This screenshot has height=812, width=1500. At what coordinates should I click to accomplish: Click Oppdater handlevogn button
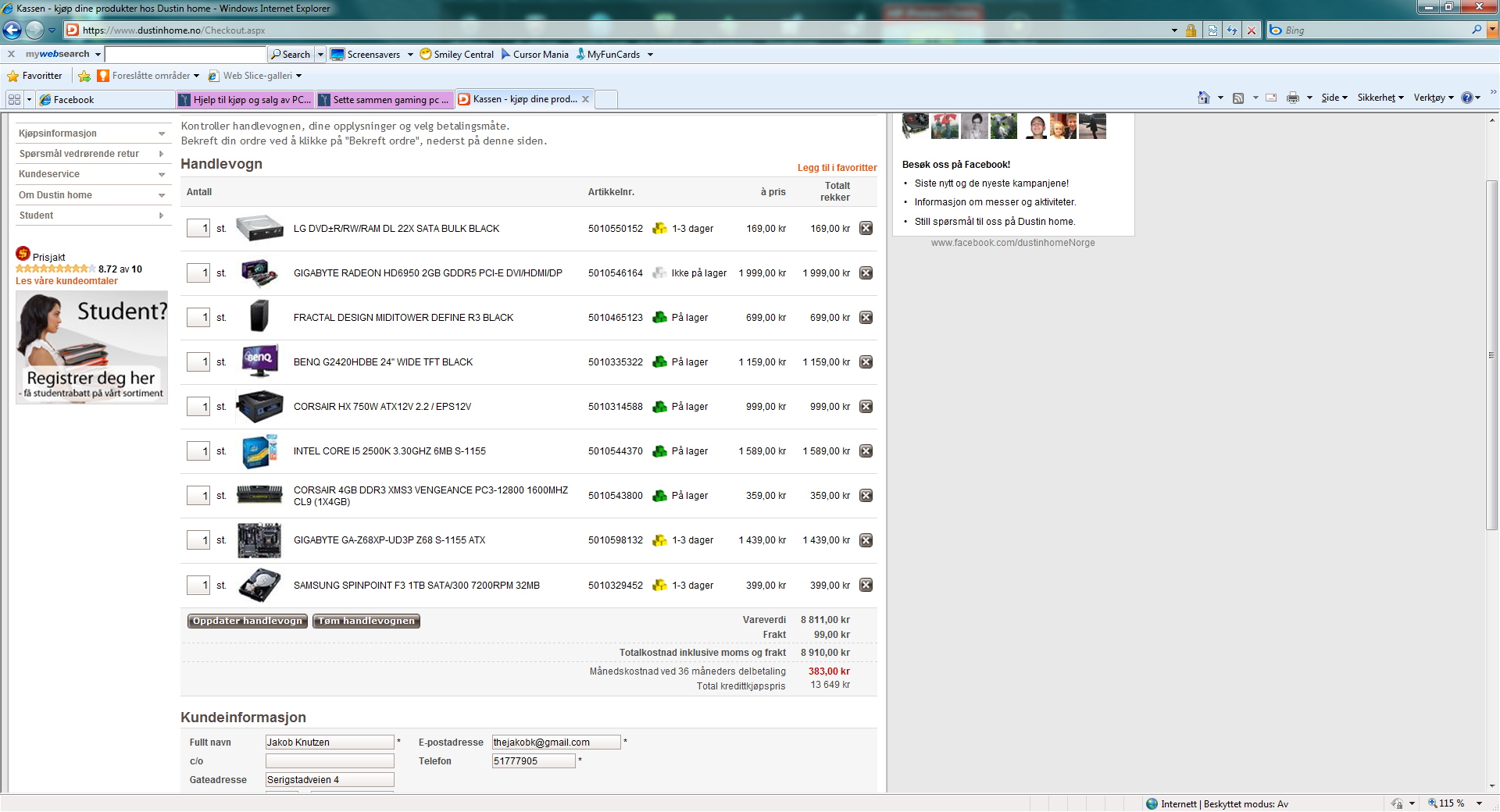pyautogui.click(x=247, y=621)
